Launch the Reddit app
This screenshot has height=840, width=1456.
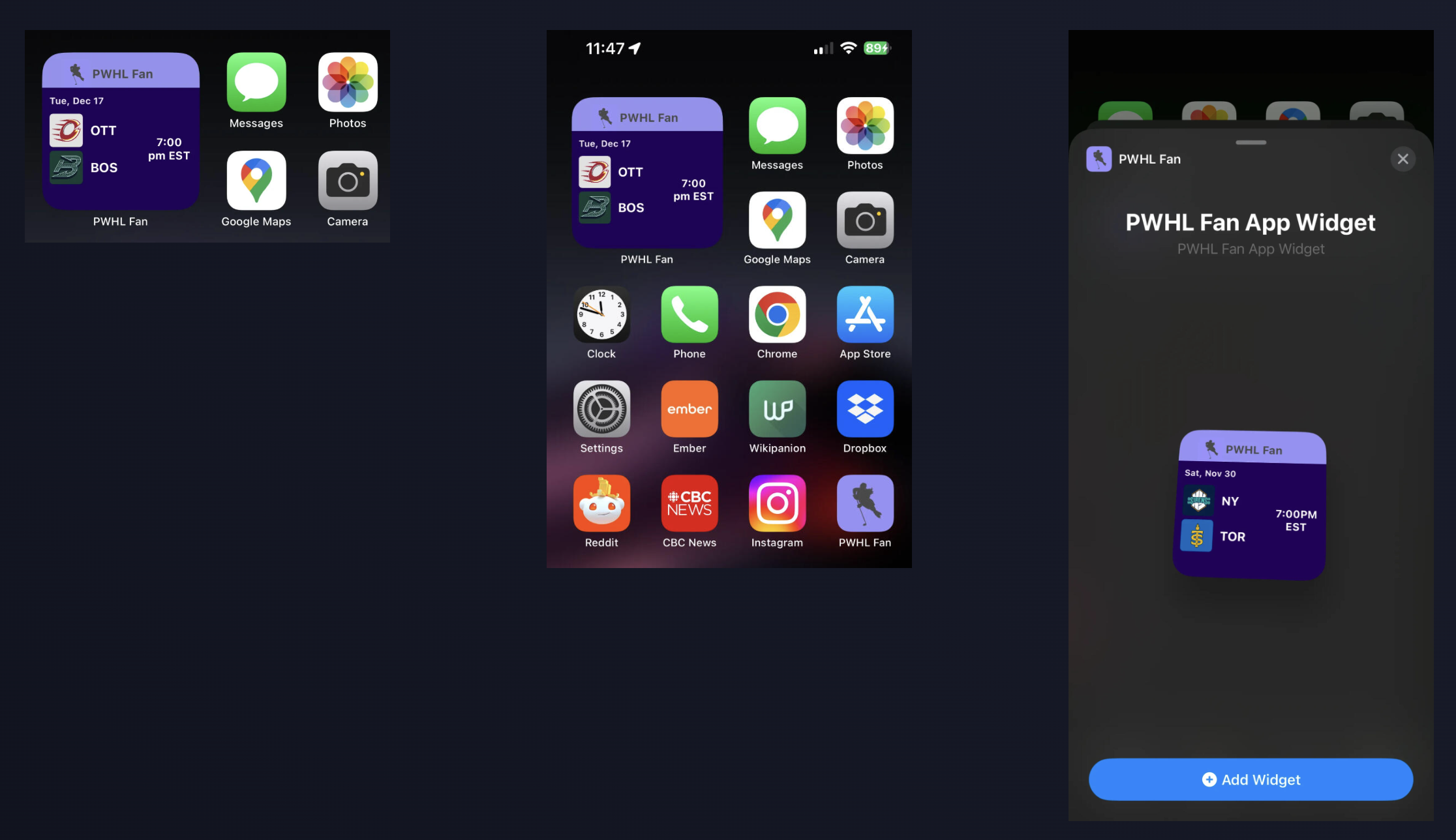click(601, 503)
